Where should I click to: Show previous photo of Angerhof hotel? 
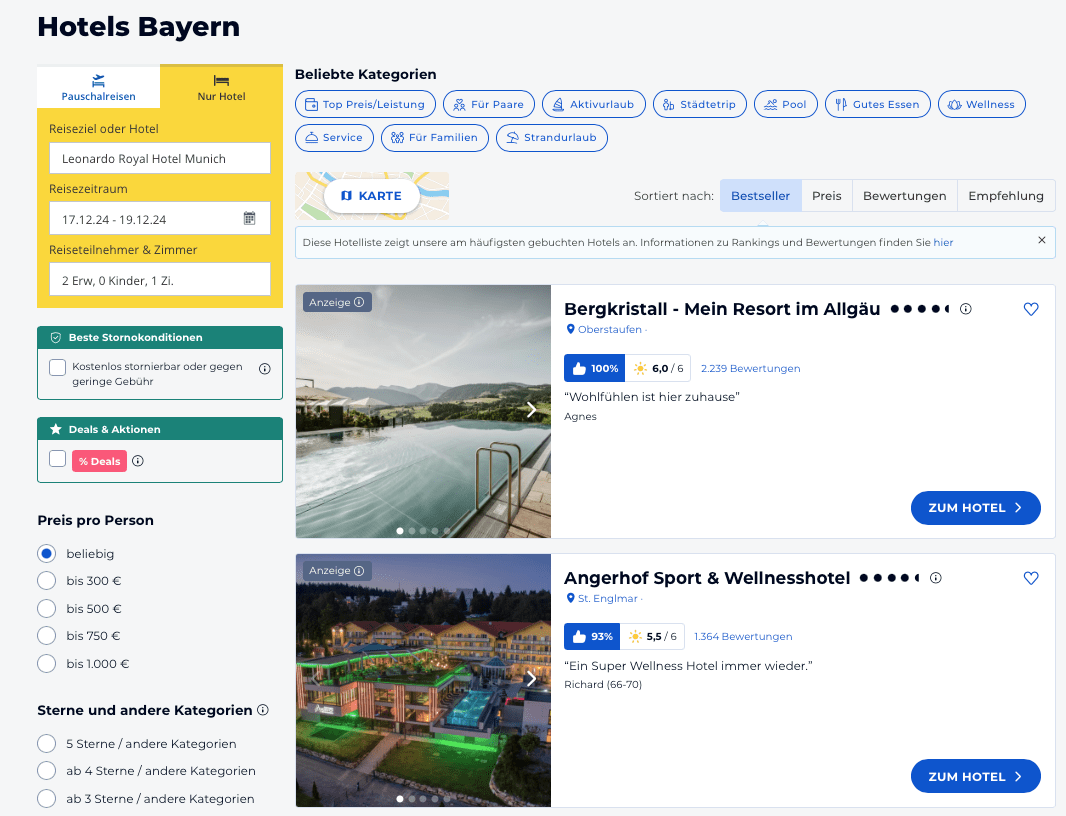coord(315,679)
